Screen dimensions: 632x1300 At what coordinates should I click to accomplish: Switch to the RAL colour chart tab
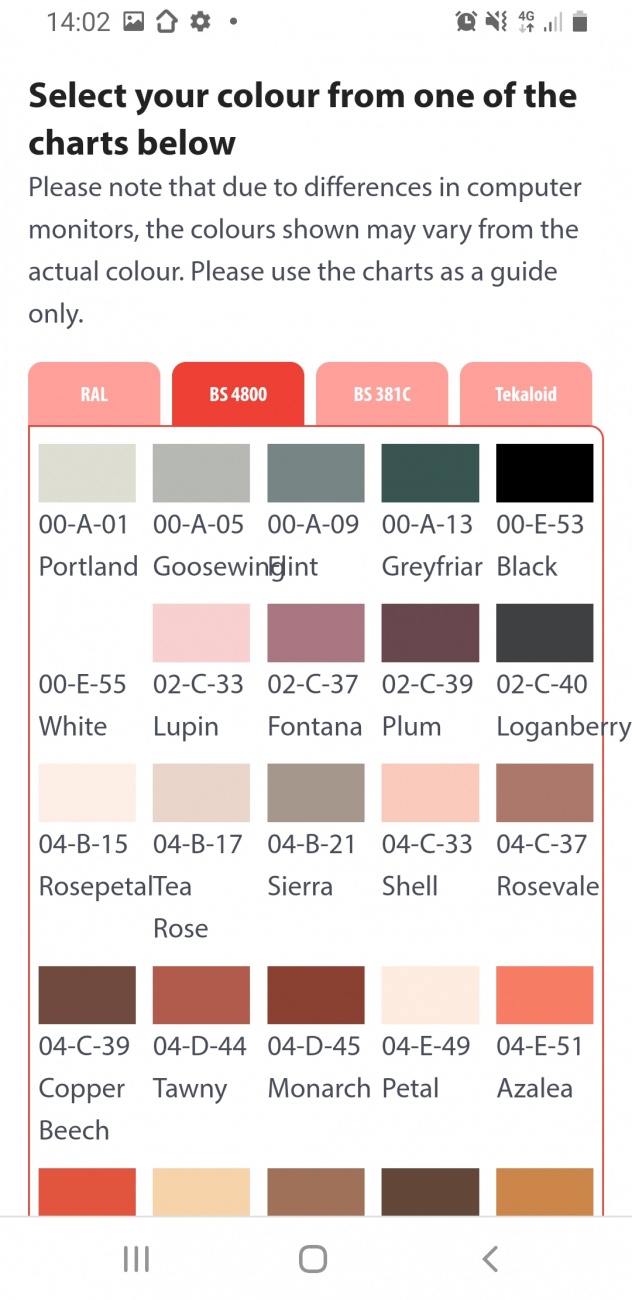(94, 394)
